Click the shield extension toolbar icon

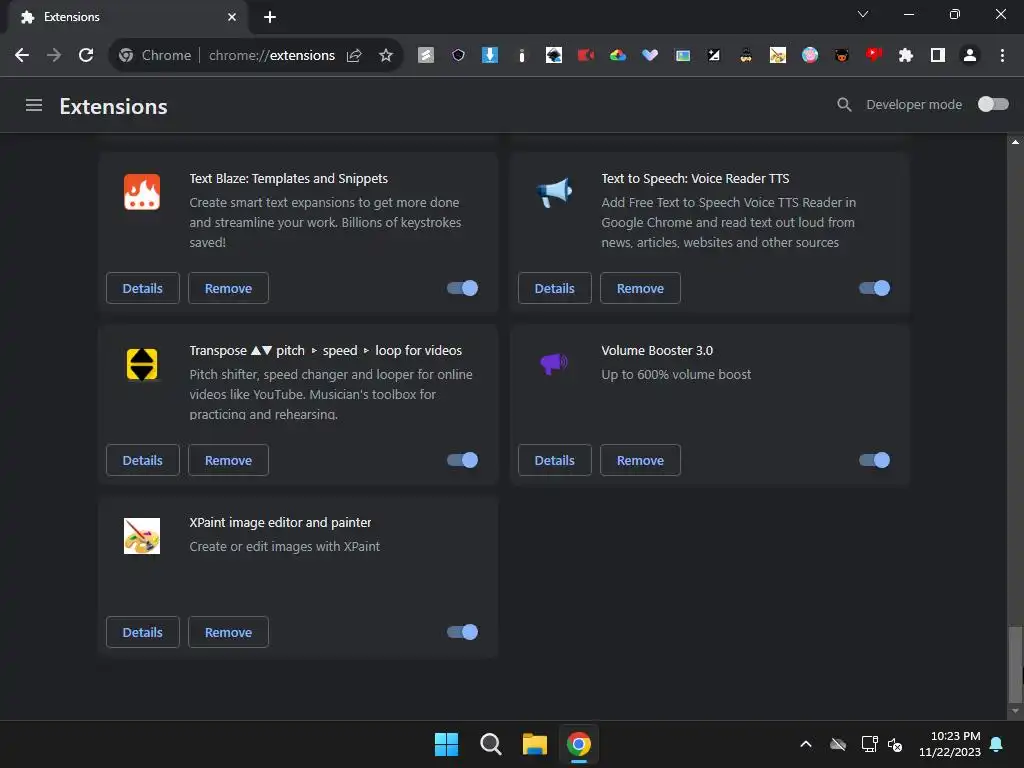click(x=458, y=55)
